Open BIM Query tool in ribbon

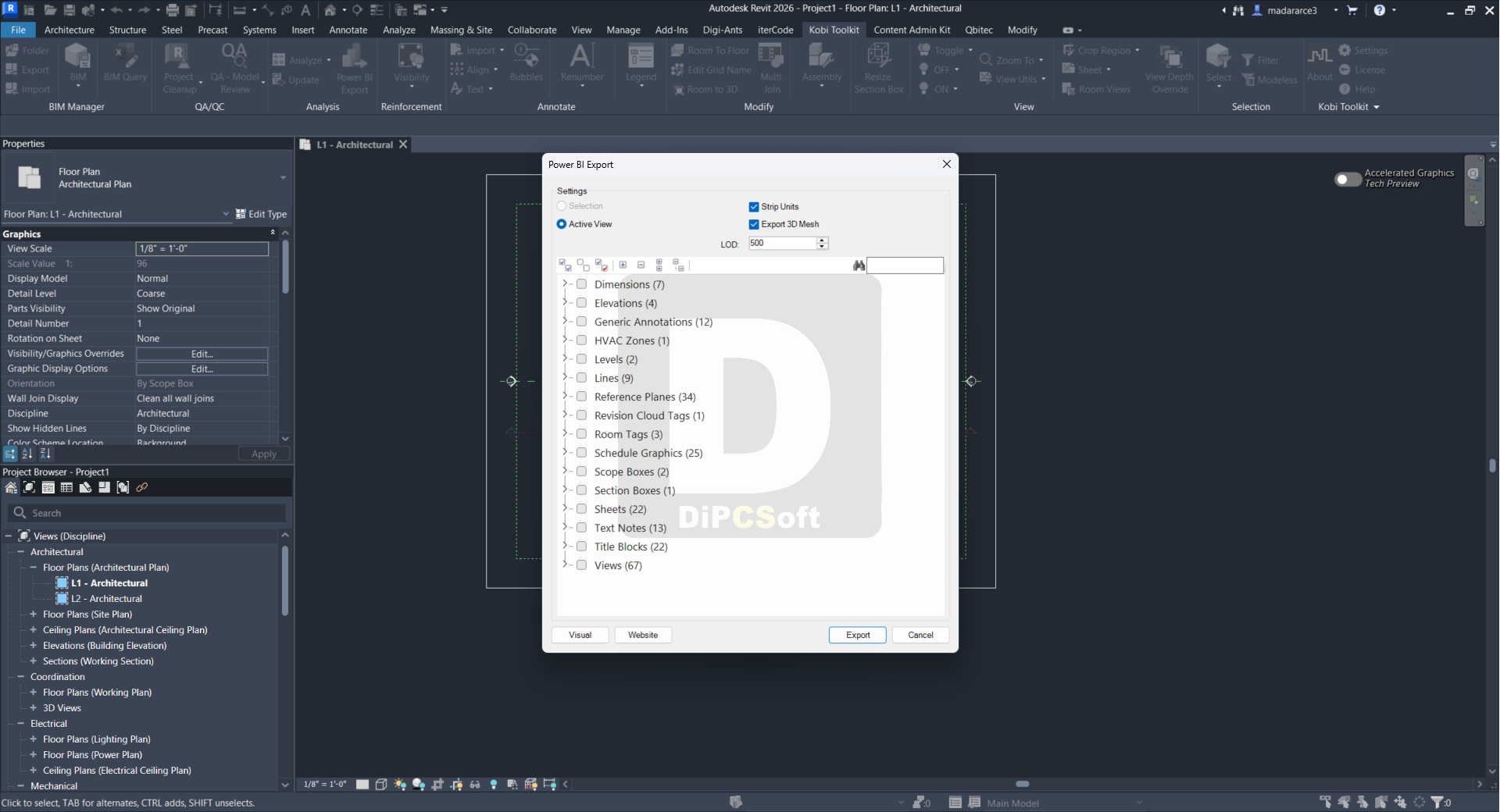tap(125, 64)
